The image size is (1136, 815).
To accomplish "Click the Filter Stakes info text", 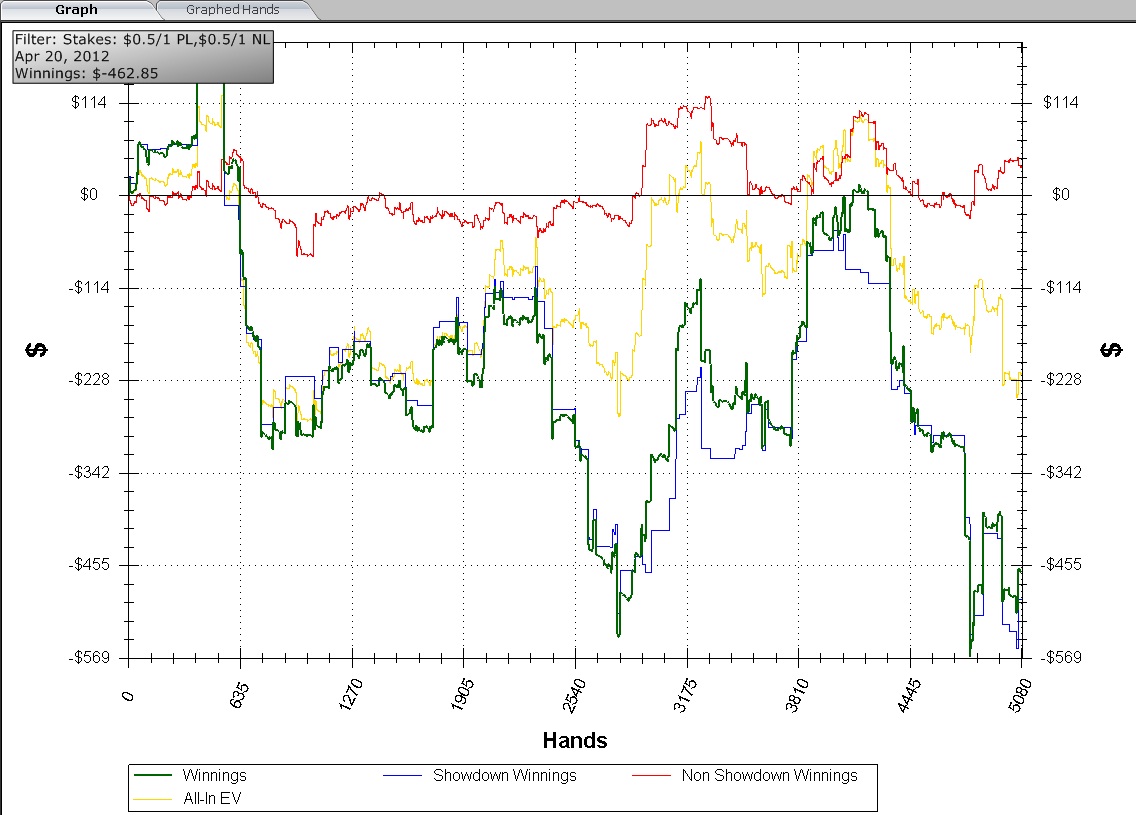I will pyautogui.click(x=143, y=41).
